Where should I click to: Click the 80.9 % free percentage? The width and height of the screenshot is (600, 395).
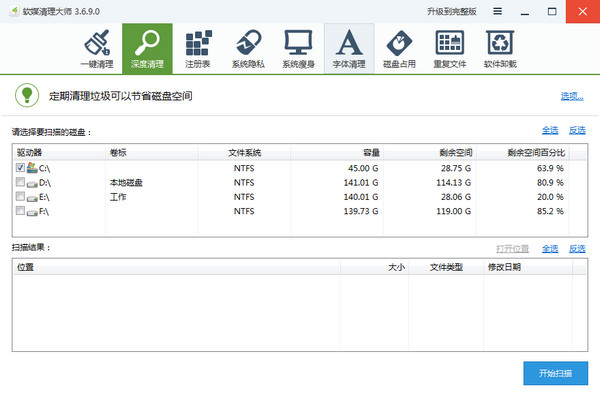click(550, 183)
